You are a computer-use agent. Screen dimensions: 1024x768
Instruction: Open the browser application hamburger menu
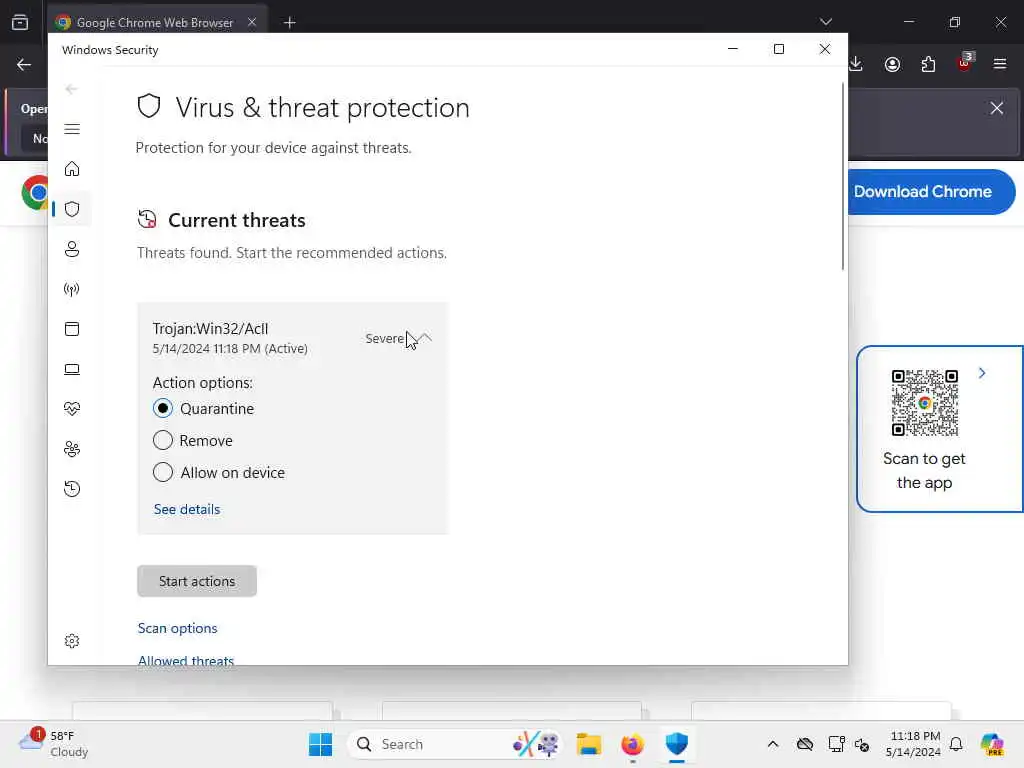tap(1000, 64)
